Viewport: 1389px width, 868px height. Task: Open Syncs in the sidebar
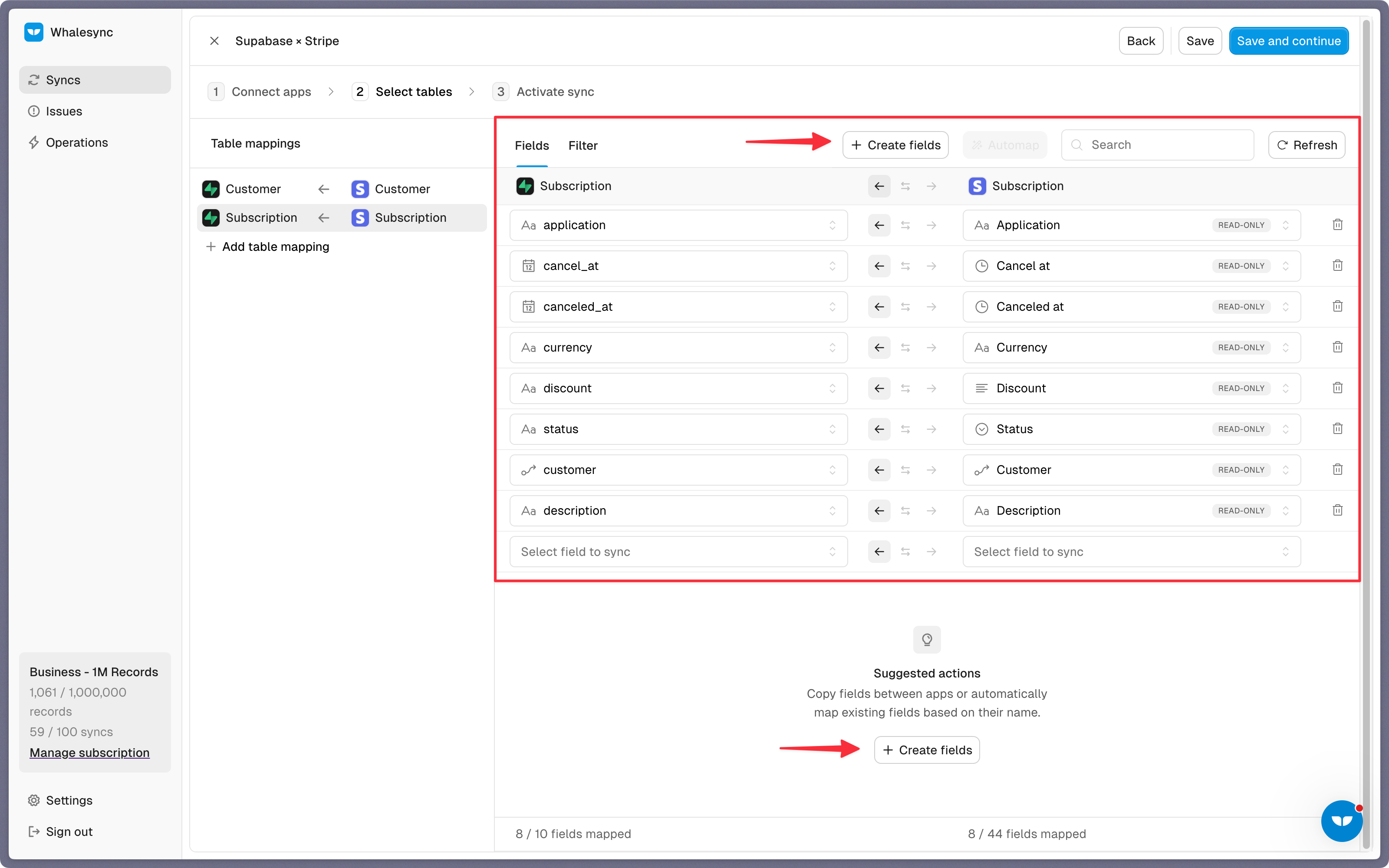pos(95,80)
